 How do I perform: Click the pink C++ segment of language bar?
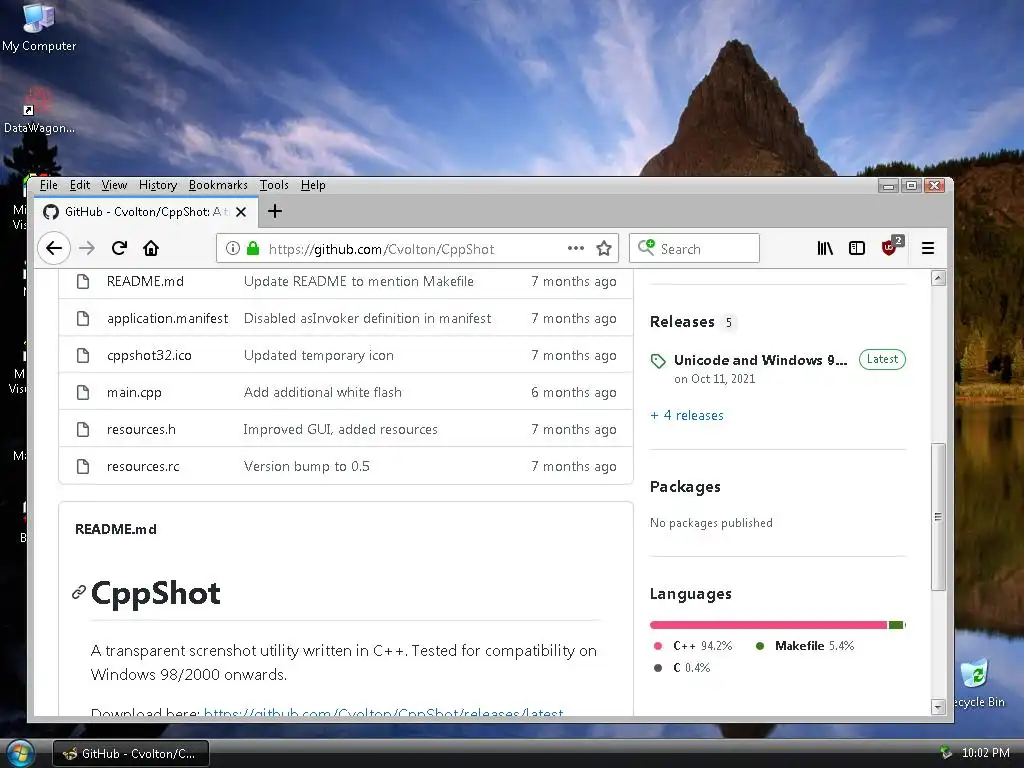[x=768, y=625]
